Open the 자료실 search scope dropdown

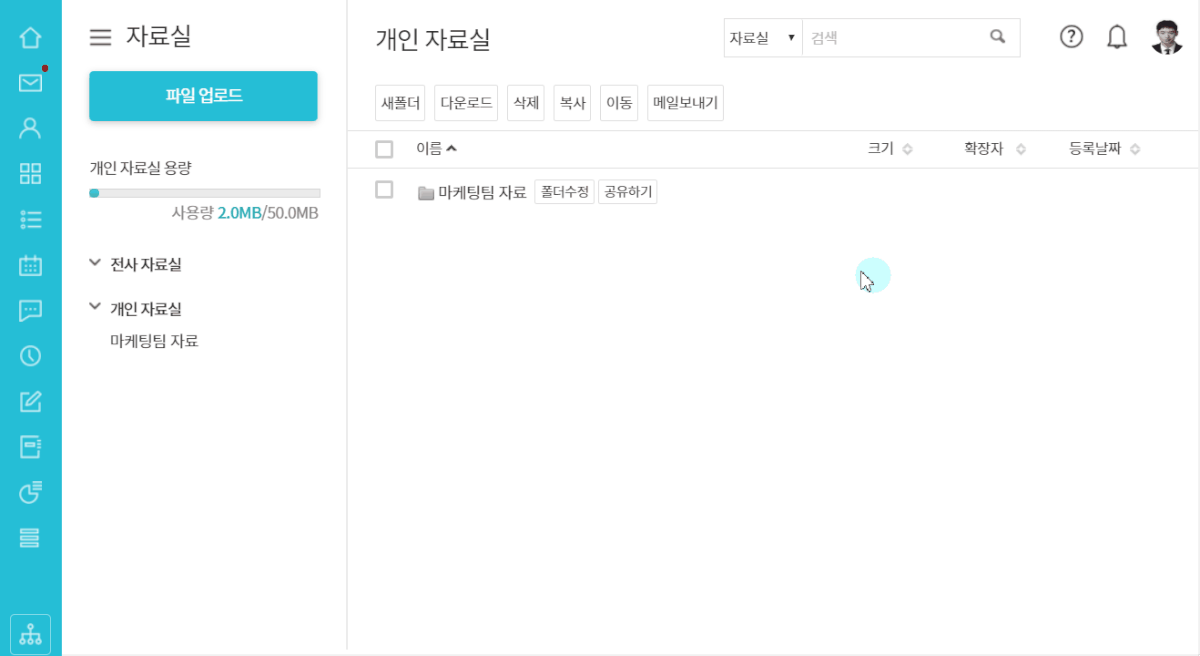click(763, 37)
